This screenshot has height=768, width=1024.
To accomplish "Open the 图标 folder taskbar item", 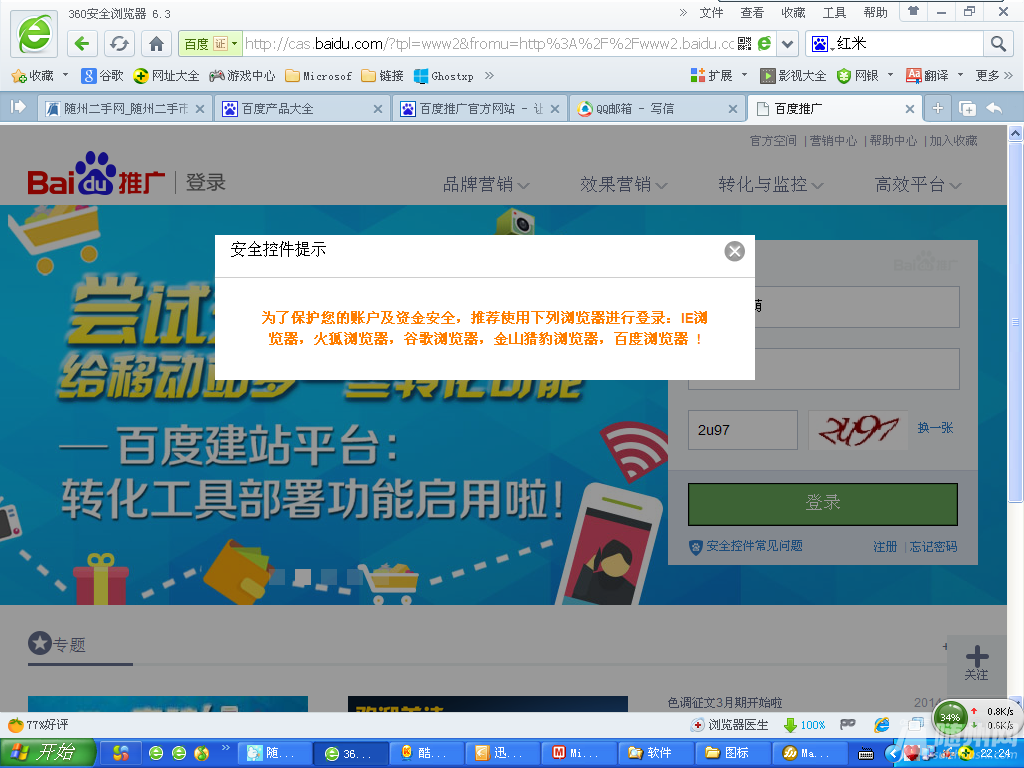I will [x=733, y=753].
